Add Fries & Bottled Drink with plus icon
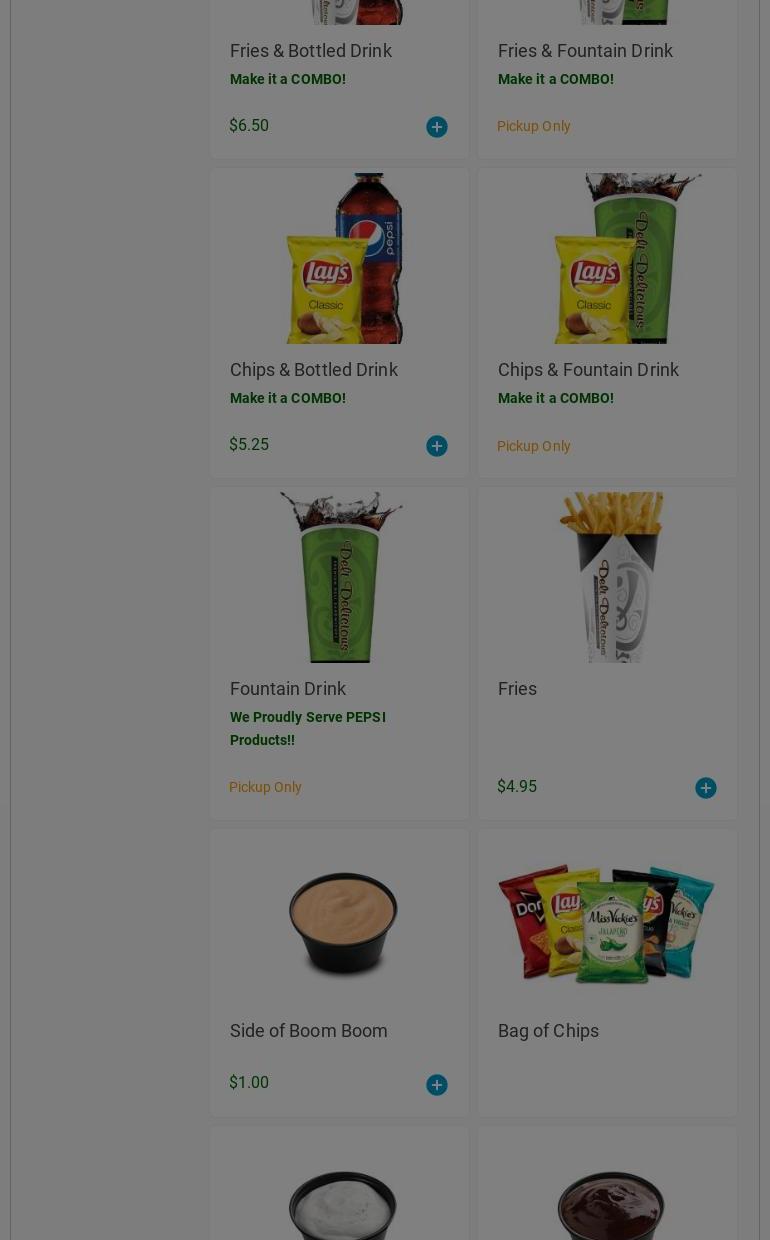The height and width of the screenshot is (1240, 770). pos(437,127)
